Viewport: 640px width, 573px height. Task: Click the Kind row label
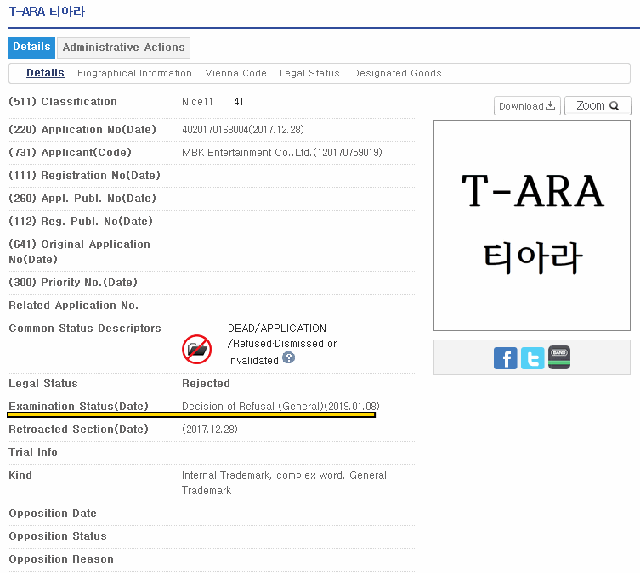coord(20,475)
